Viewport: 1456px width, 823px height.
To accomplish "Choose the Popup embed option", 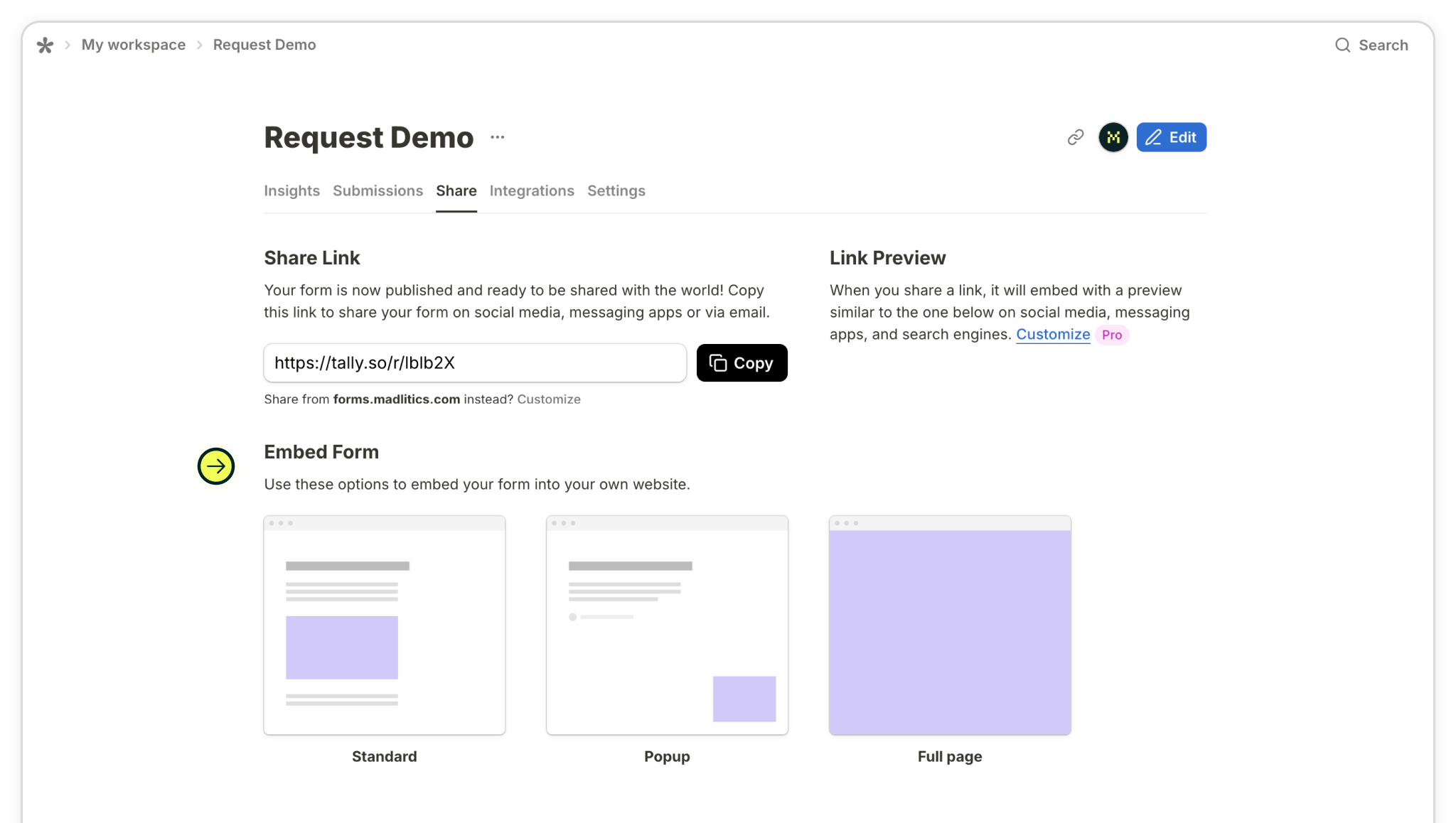I will (x=667, y=625).
